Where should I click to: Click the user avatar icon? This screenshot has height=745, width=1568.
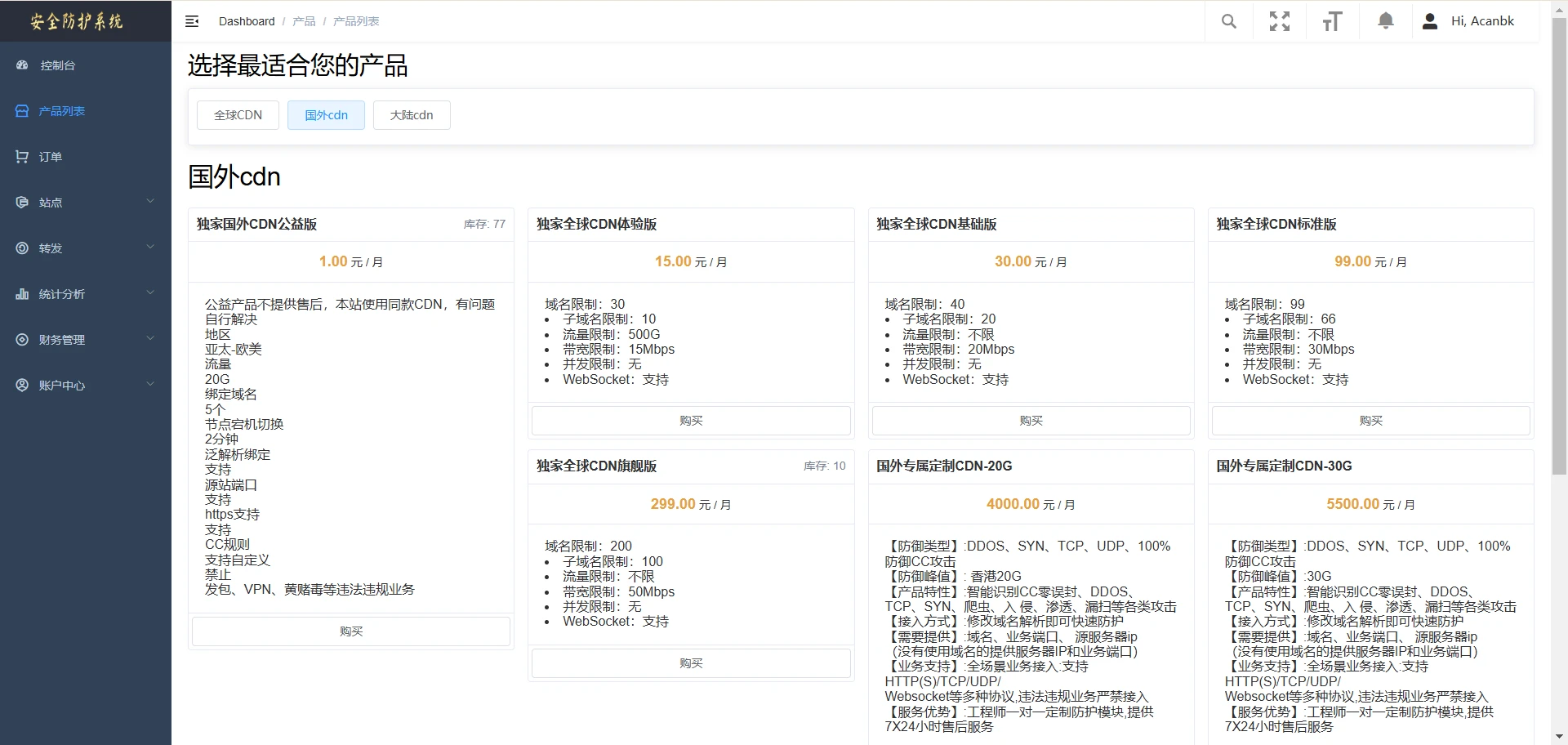1429,21
